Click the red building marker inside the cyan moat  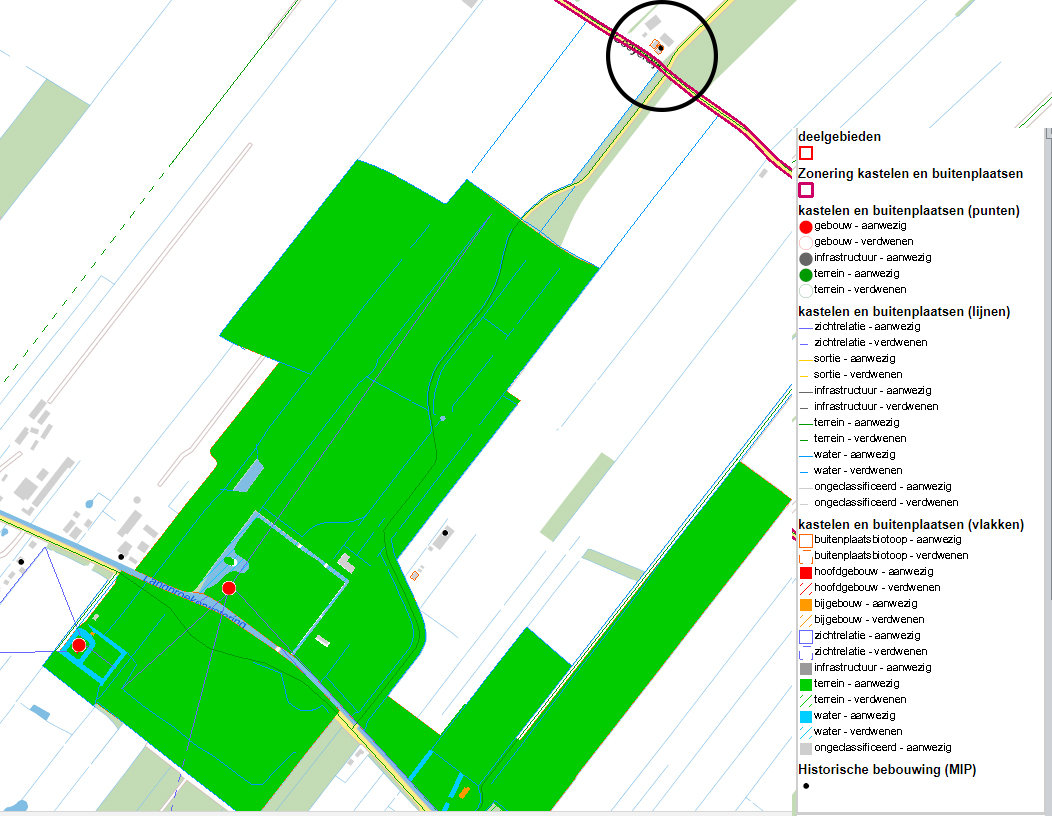point(78,645)
